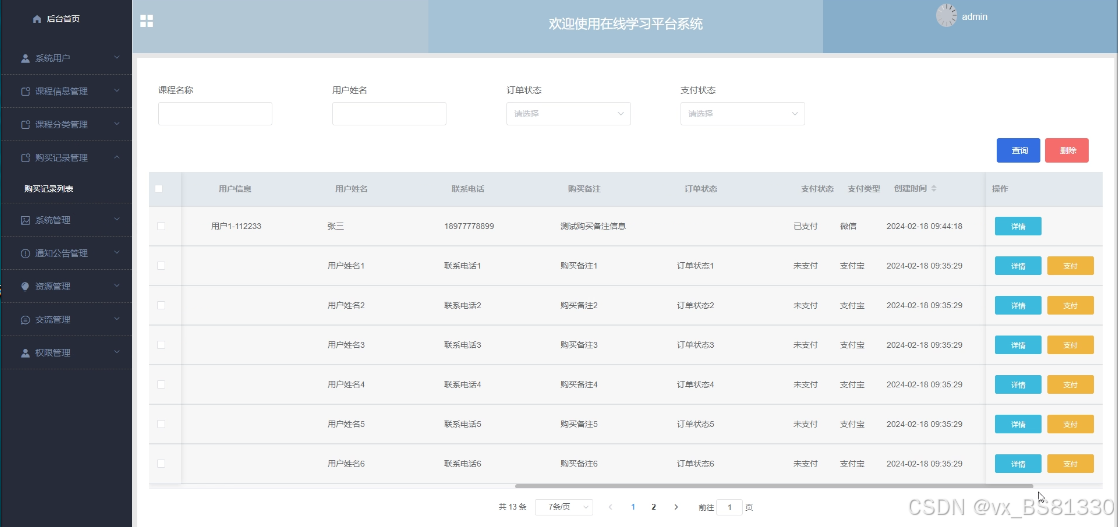Click the chart icon for 系统管理
Viewport: 1118px width, 527px height.
coord(26,220)
